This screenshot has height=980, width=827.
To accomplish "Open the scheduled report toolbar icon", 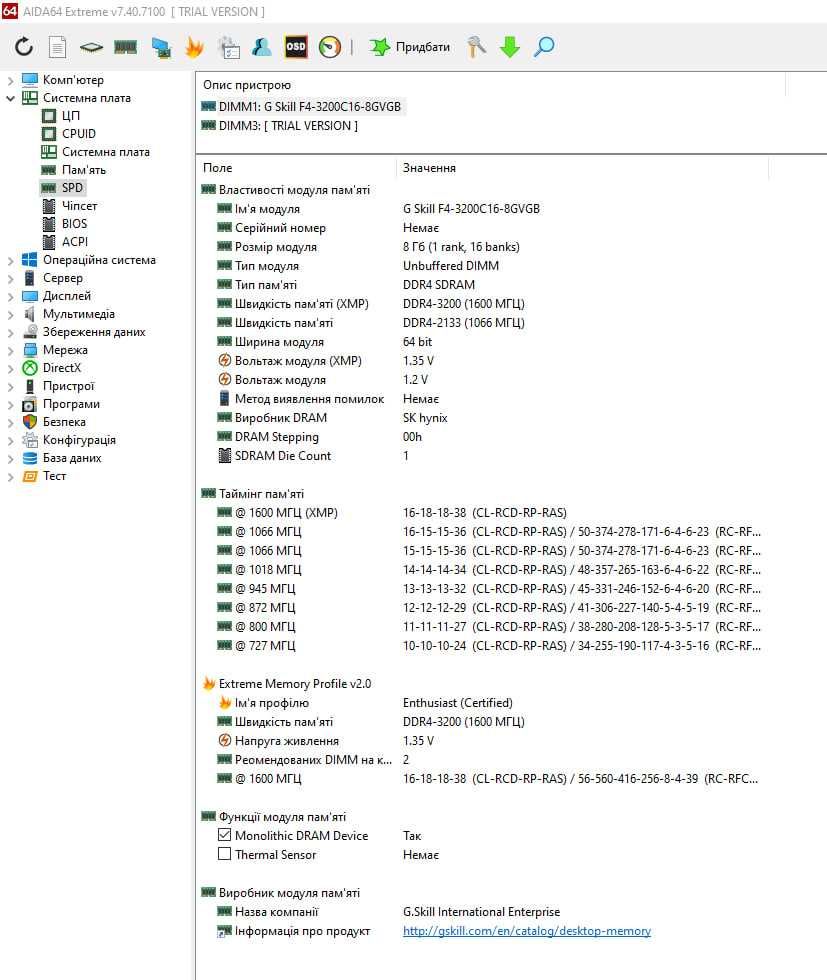I will coord(229,48).
